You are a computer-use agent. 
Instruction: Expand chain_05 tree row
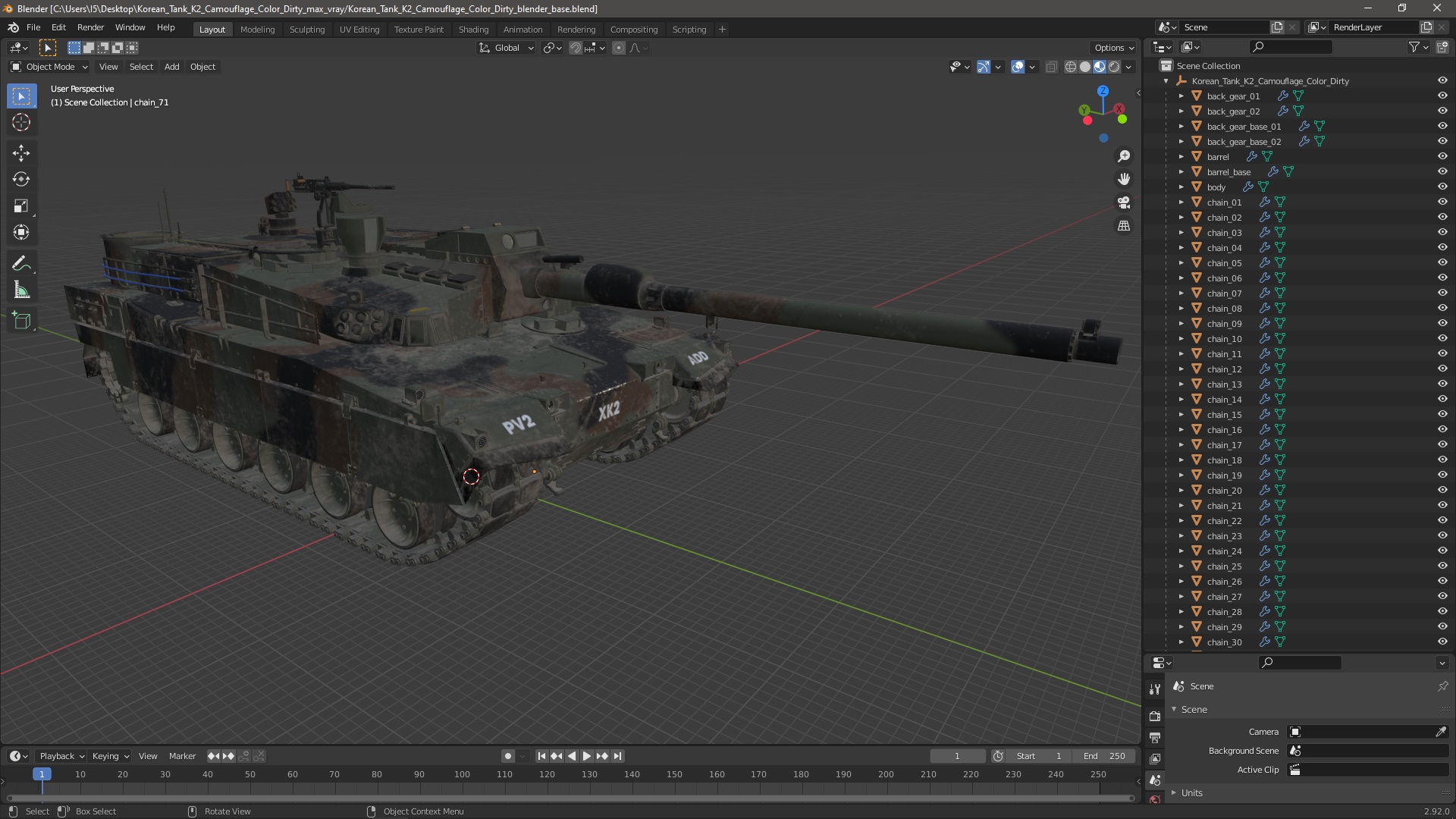[1181, 262]
